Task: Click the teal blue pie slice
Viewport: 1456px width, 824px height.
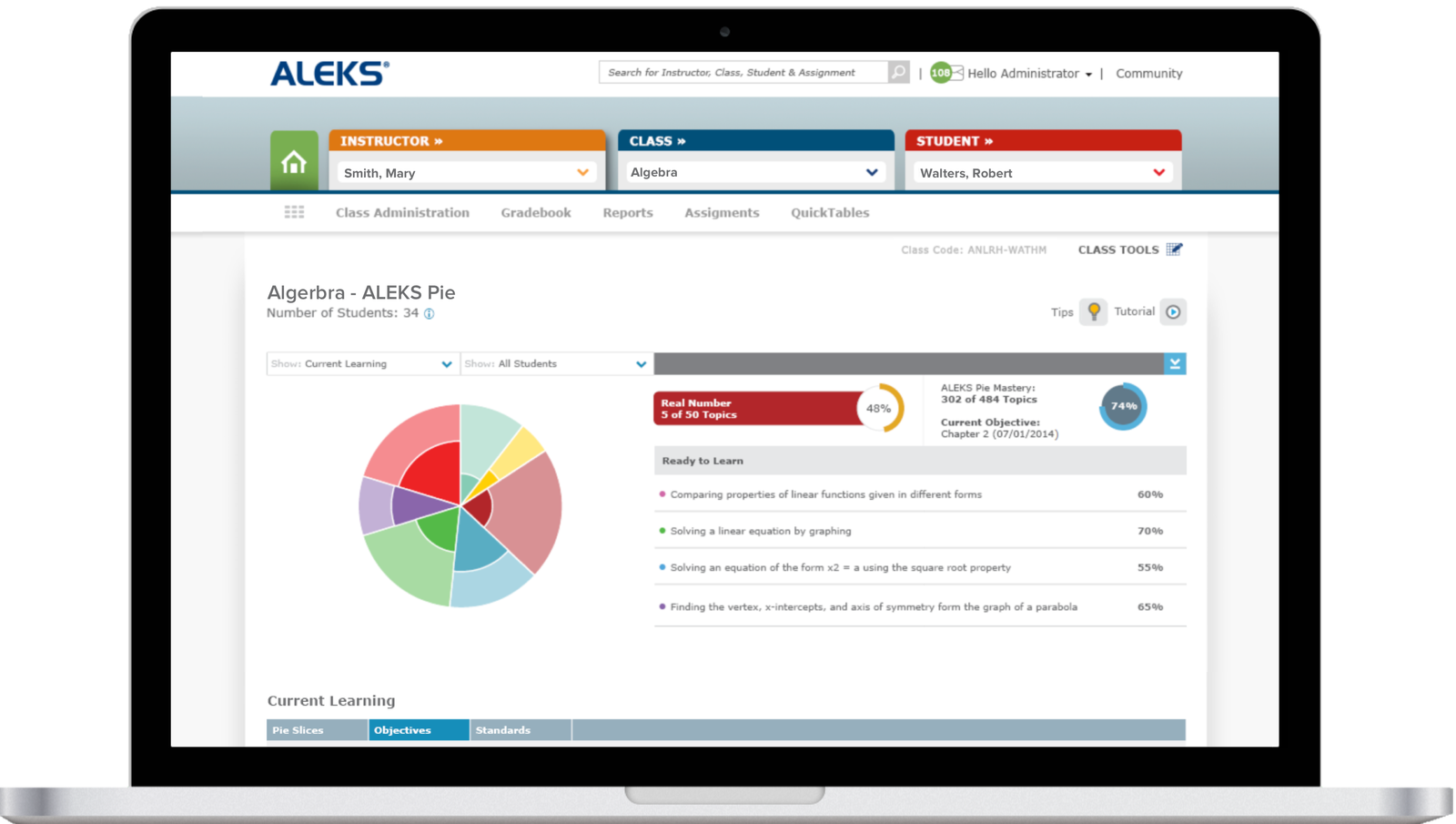Action: [477, 544]
